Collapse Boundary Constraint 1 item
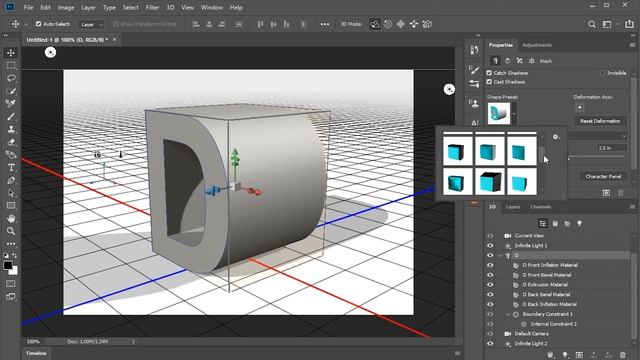Screen dimensions: 640x360 point(508,314)
